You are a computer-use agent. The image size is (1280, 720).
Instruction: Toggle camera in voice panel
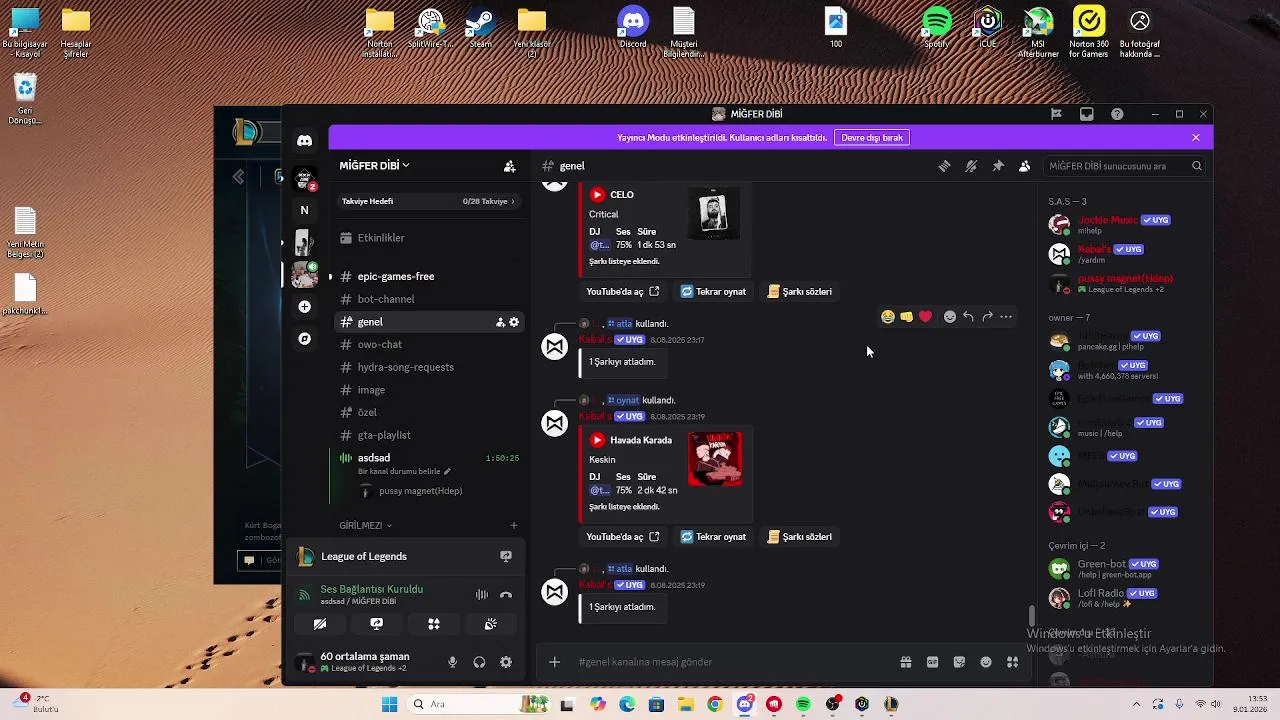(x=320, y=624)
